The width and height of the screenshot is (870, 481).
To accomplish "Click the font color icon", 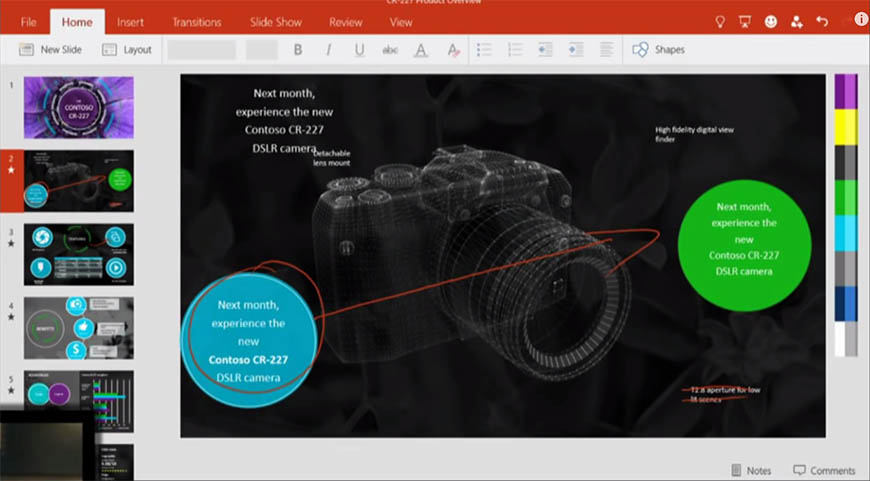I will [x=421, y=50].
